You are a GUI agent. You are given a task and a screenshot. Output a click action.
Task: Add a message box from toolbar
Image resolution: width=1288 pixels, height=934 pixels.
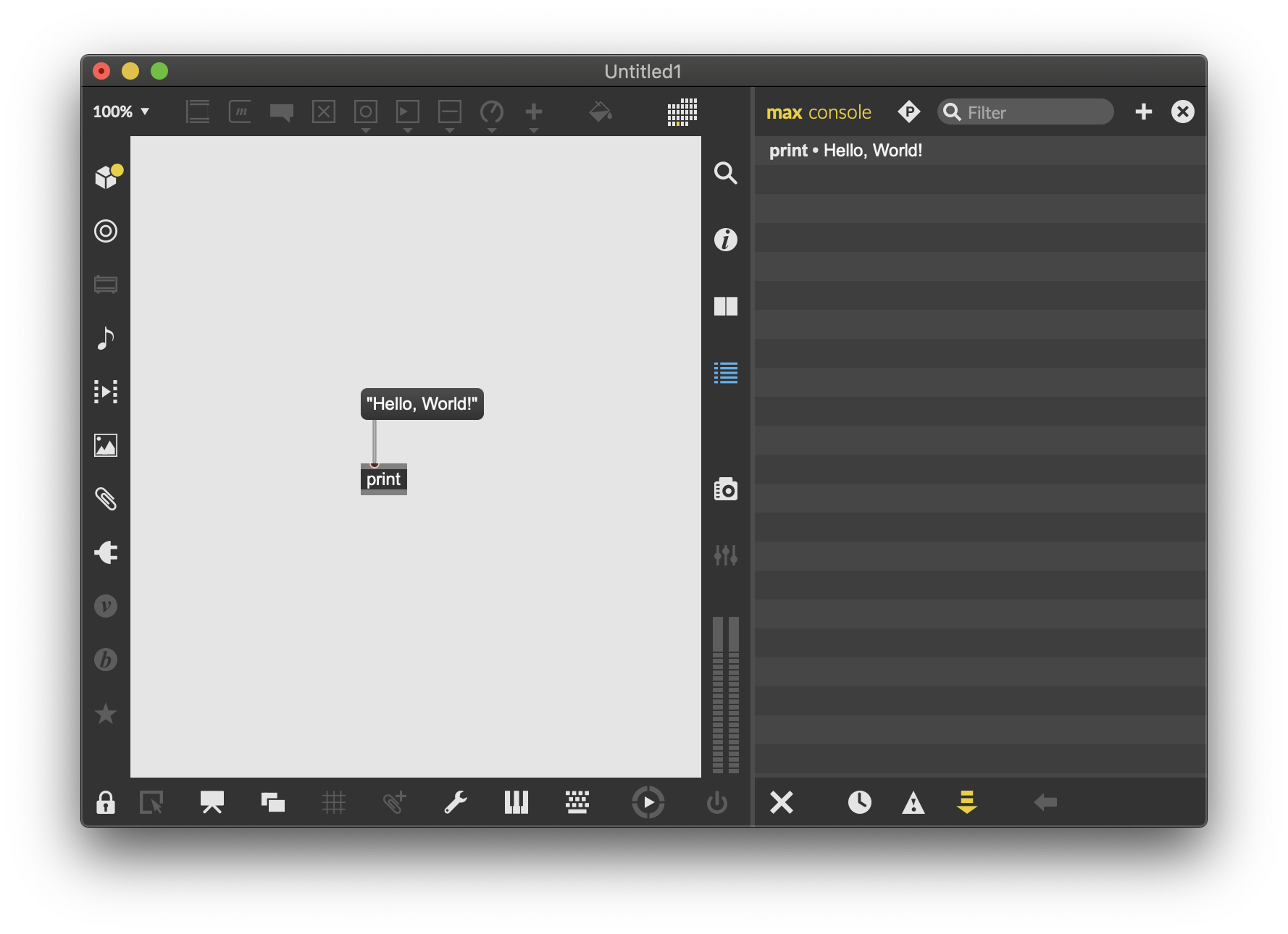(x=240, y=112)
